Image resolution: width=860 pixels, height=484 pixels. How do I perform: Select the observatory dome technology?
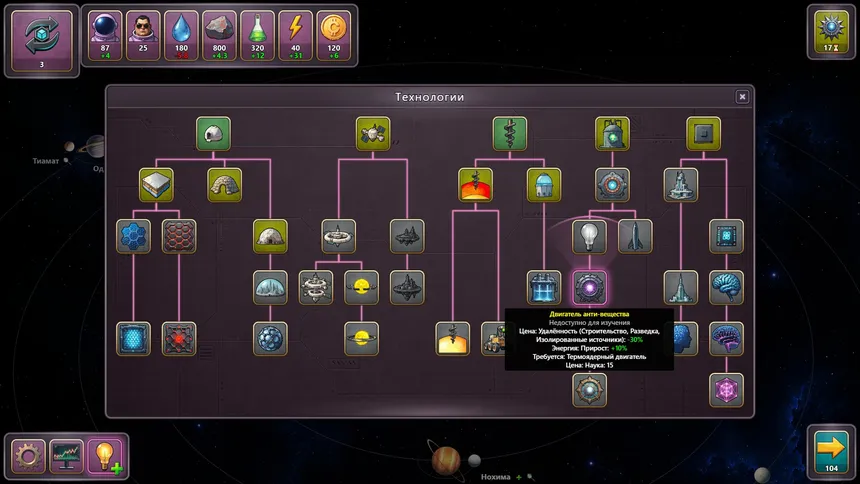[544, 185]
